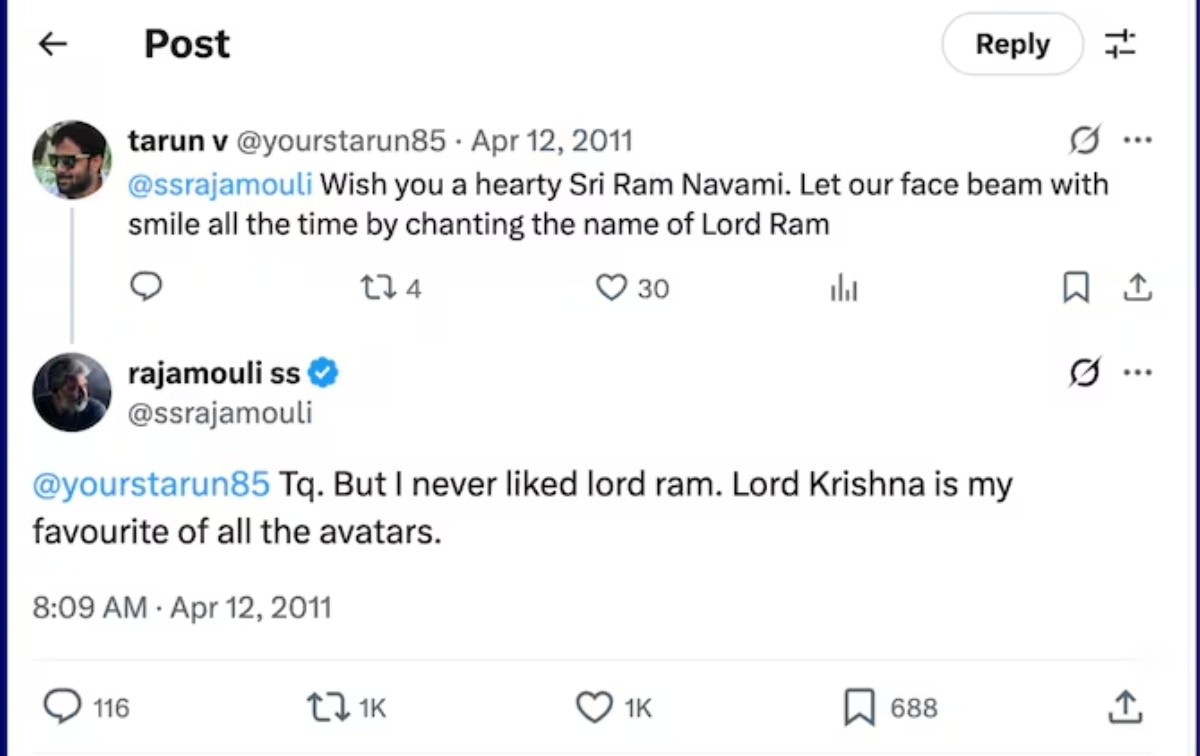This screenshot has height=756, width=1200.
Task: Retweet tarun v's post with 4 reposts
Action: (x=376, y=289)
